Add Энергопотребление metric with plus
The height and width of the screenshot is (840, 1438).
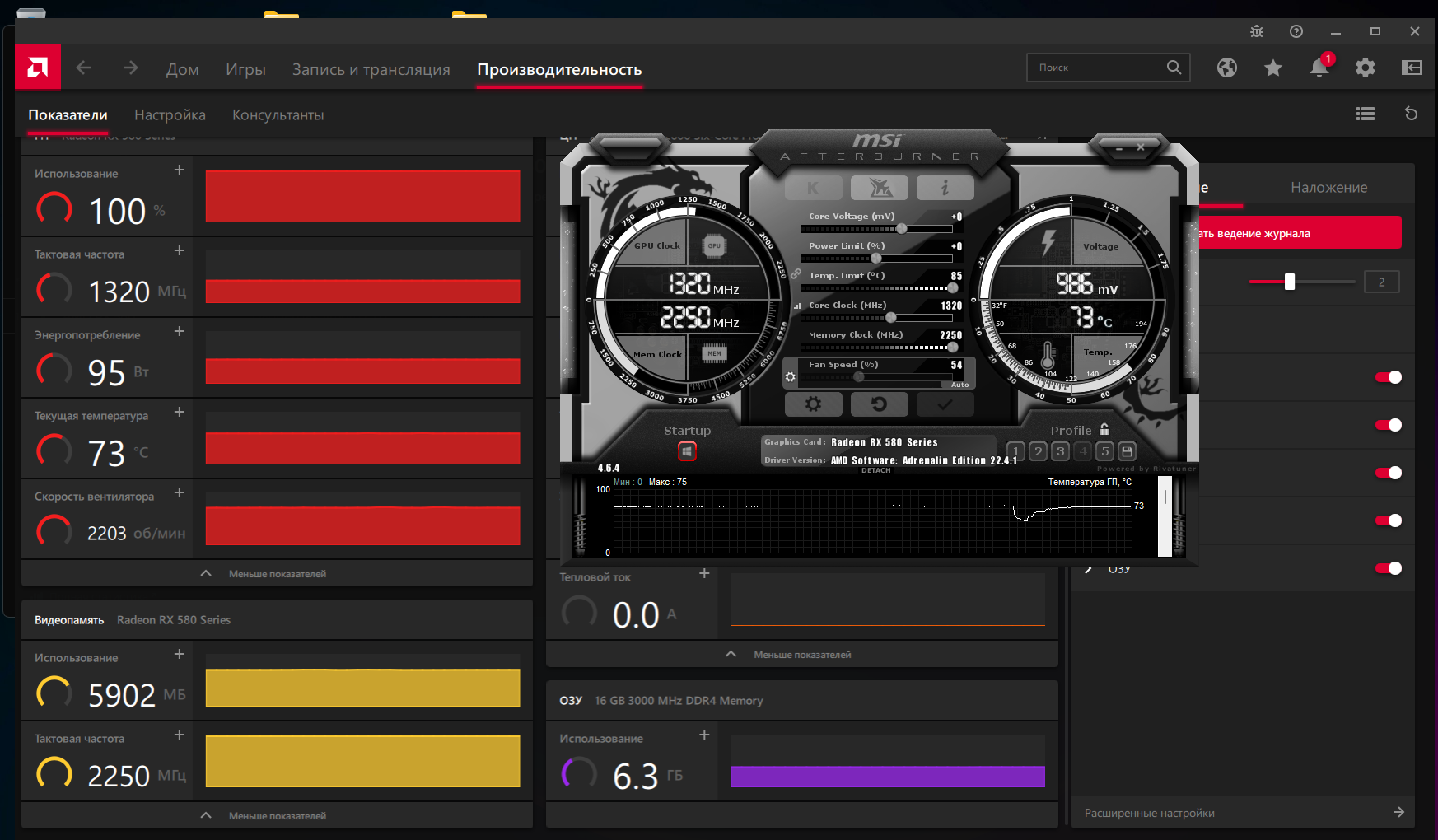tap(180, 331)
